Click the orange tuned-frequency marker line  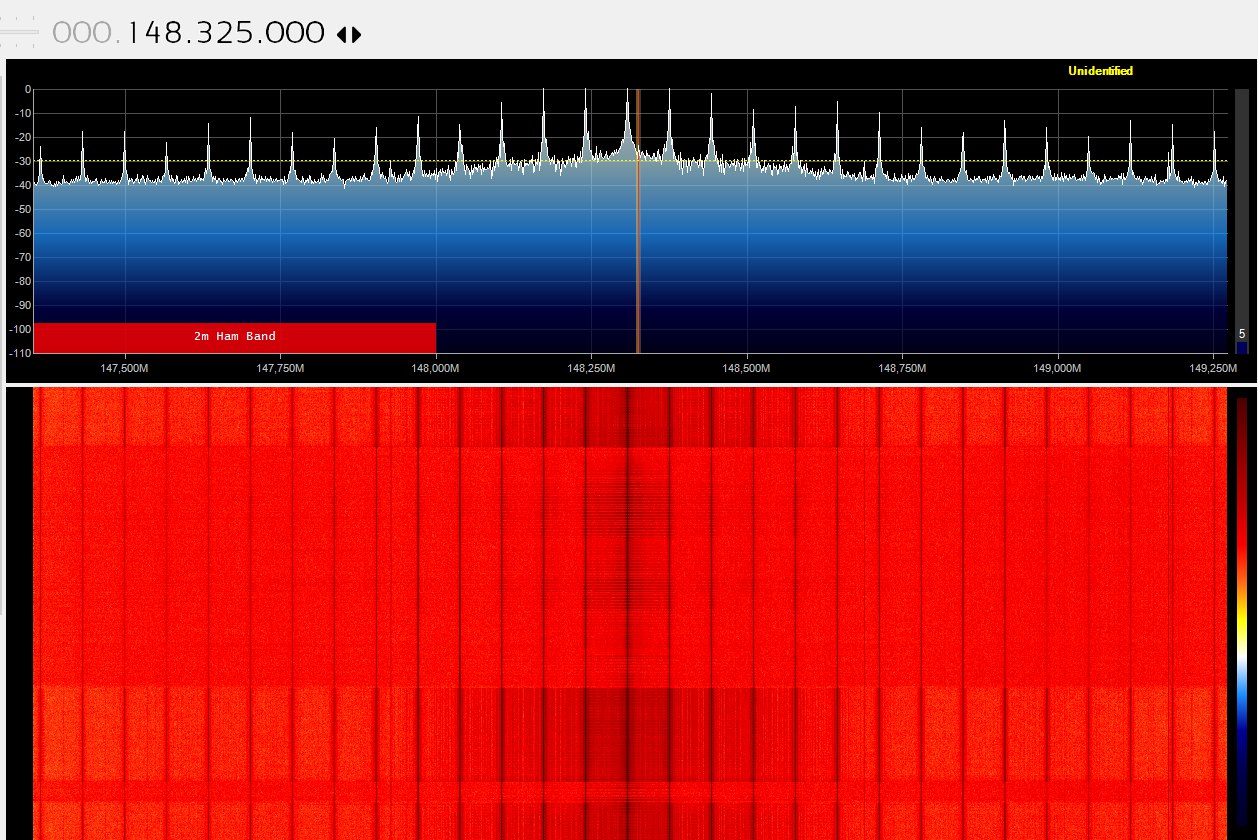[x=637, y=220]
